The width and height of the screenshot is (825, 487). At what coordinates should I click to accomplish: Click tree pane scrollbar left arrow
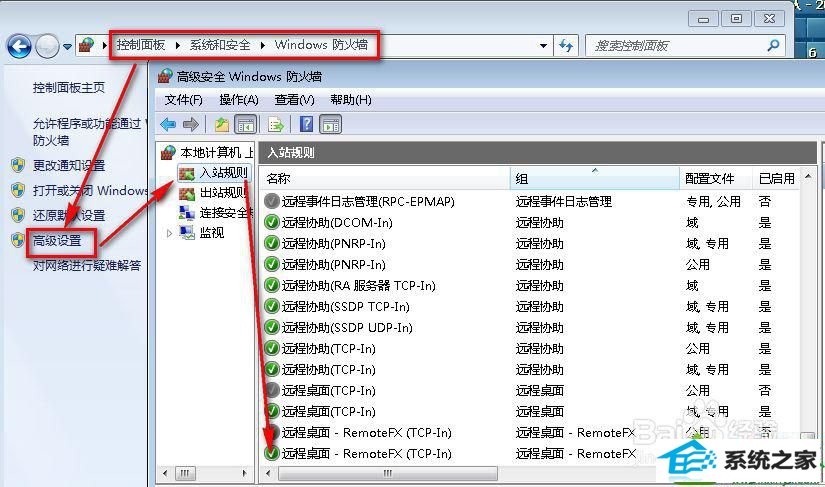tap(165, 473)
